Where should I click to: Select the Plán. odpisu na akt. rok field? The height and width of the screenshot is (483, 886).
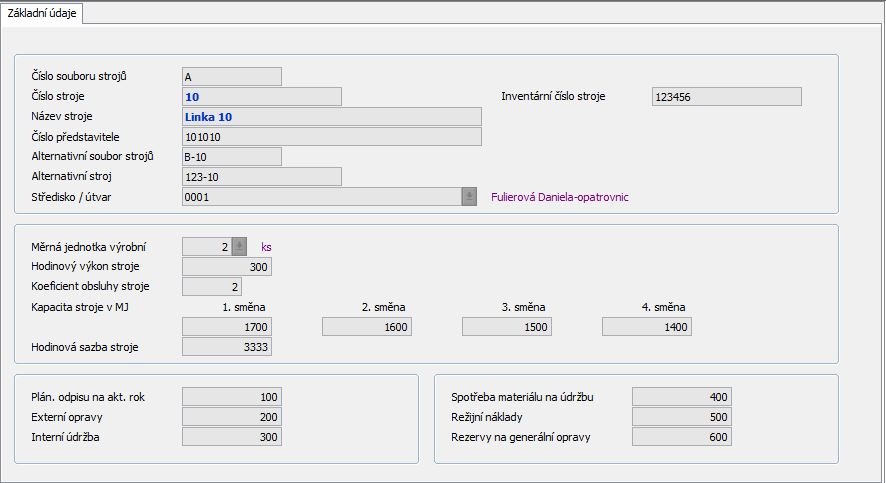(x=232, y=397)
